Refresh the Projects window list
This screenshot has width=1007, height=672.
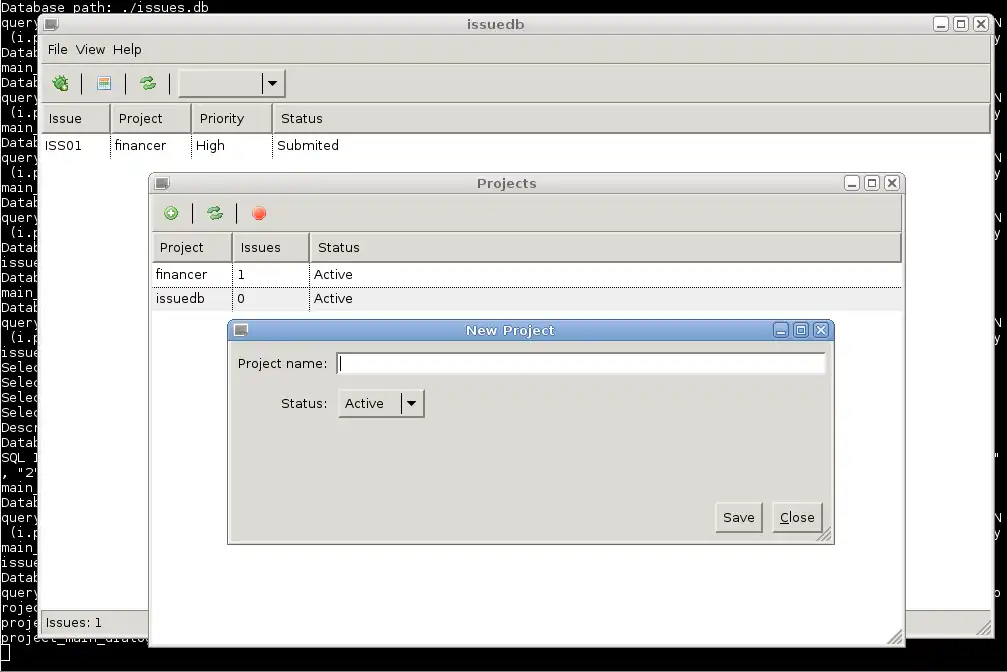215,213
